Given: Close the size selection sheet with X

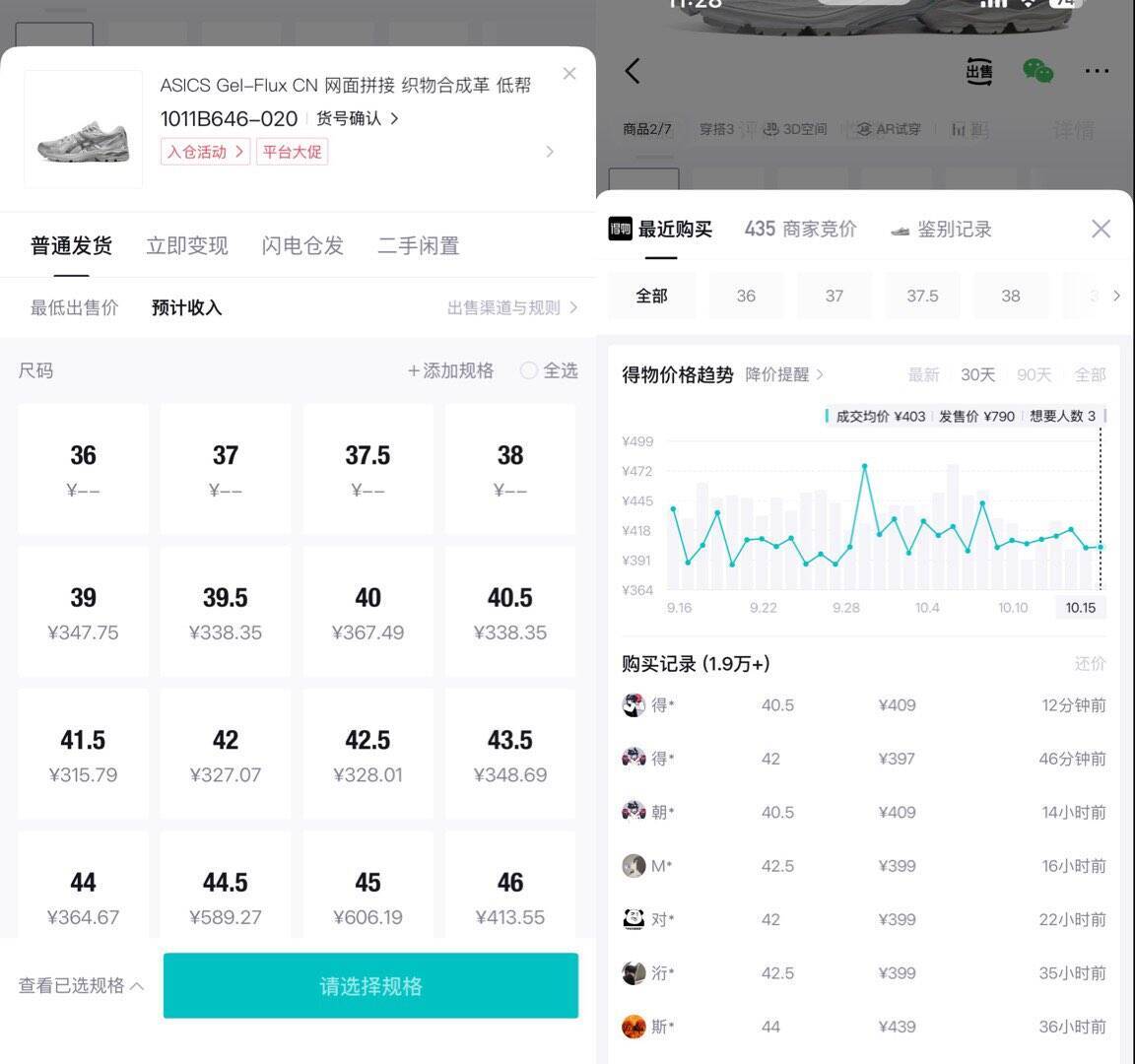Looking at the screenshot, I should [569, 73].
